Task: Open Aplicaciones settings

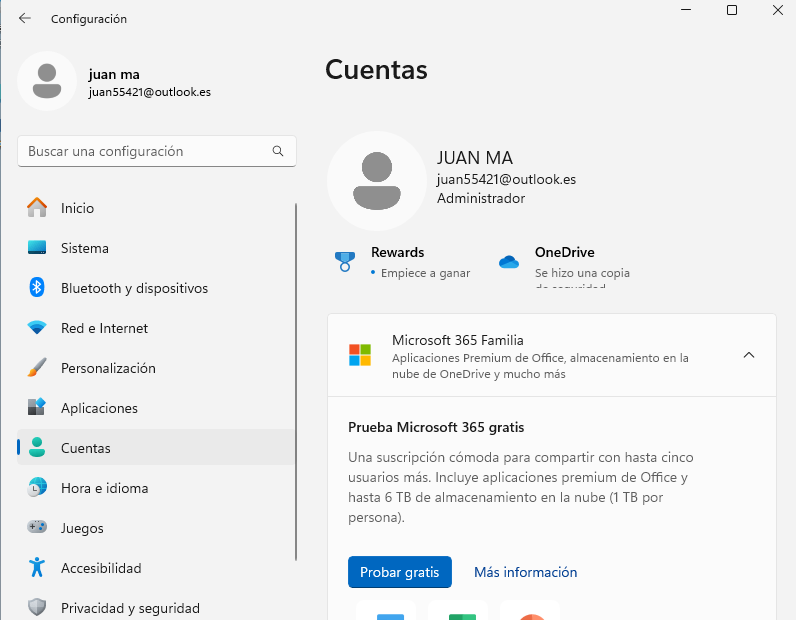Action: tap(156, 408)
